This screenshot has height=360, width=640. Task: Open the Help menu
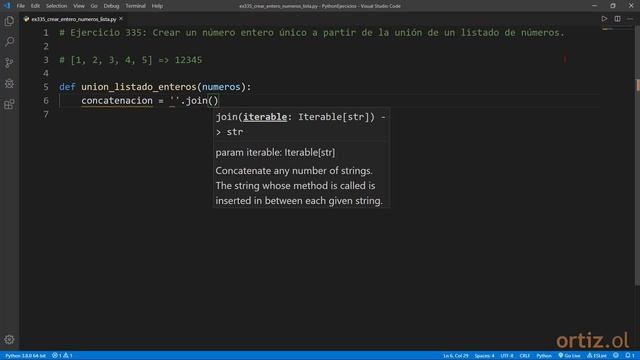(x=157, y=6)
